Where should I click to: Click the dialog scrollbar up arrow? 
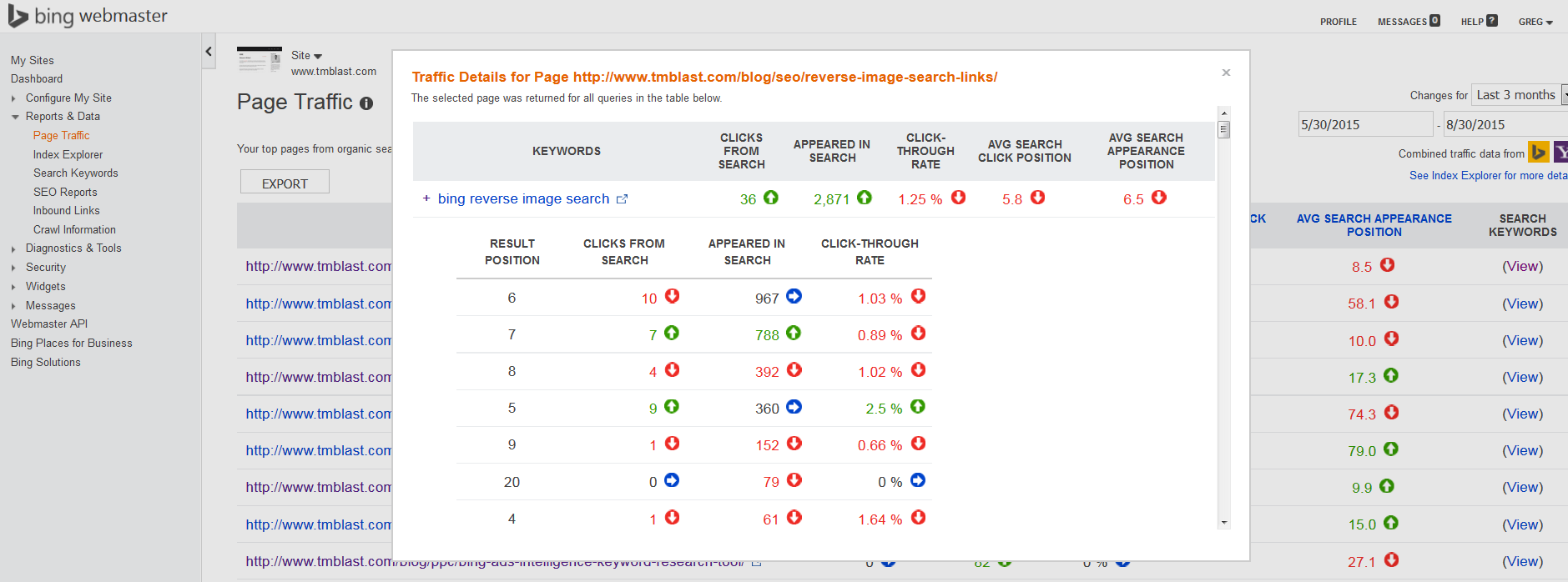pos(1223,113)
